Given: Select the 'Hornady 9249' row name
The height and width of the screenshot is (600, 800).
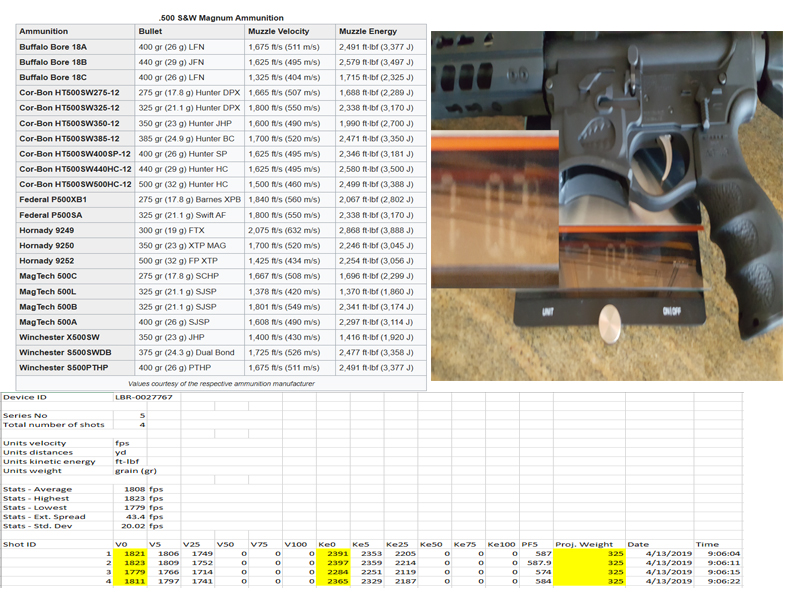Looking at the screenshot, I should point(75,231).
